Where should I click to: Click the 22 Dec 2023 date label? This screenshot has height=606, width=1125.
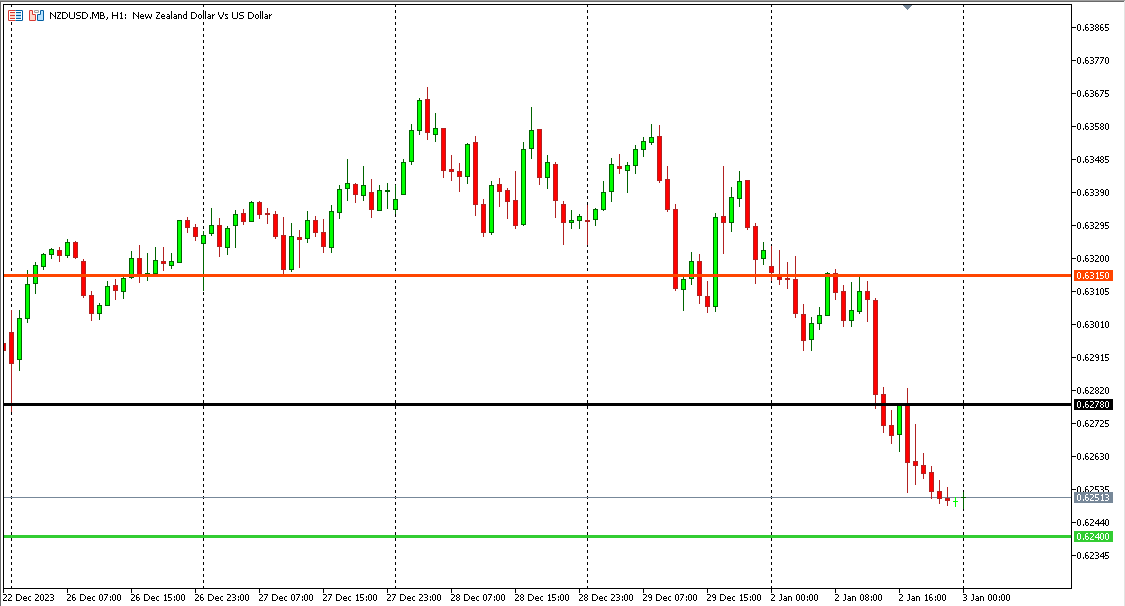(28, 597)
